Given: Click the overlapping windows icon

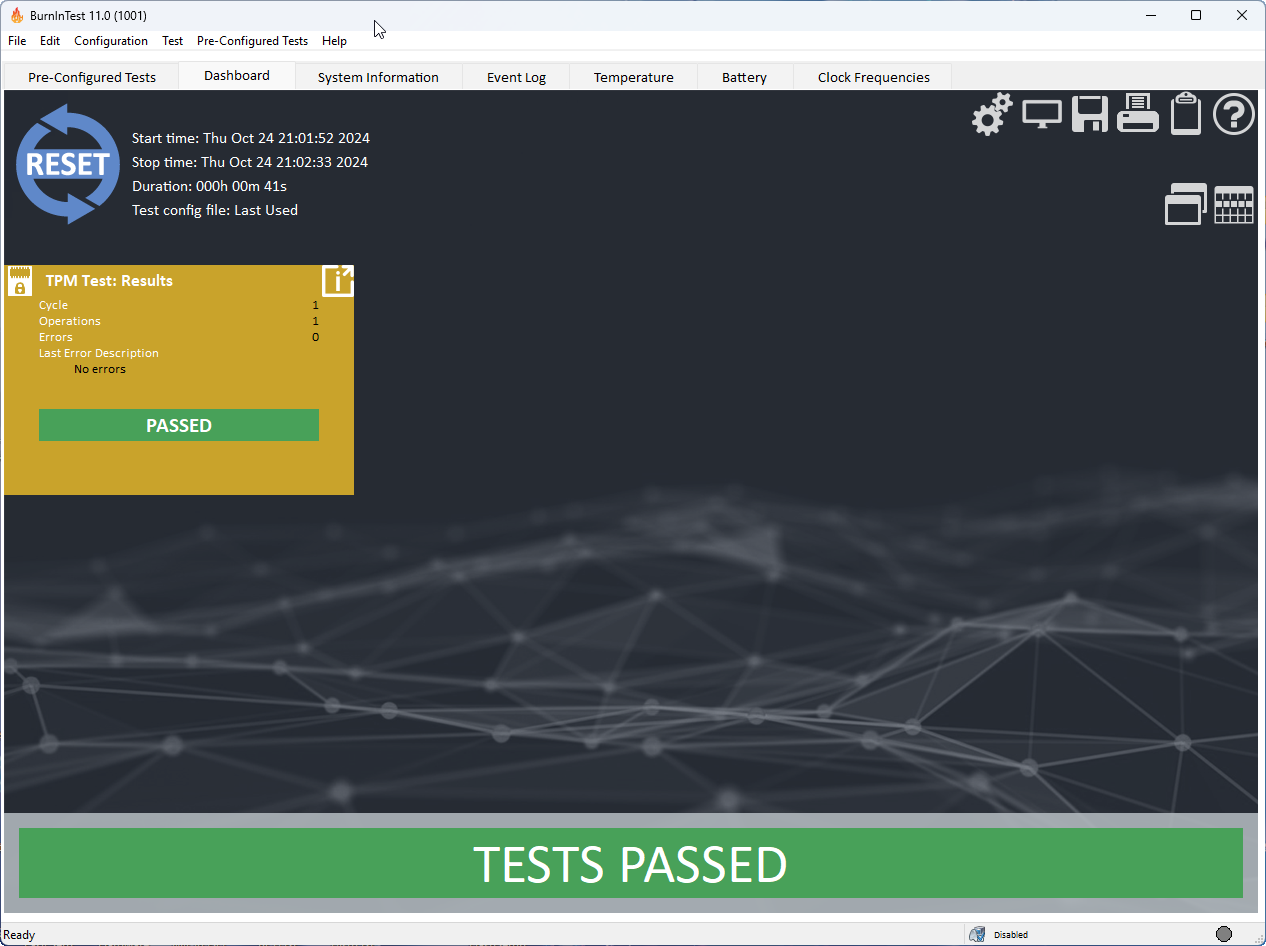Looking at the screenshot, I should (1186, 204).
